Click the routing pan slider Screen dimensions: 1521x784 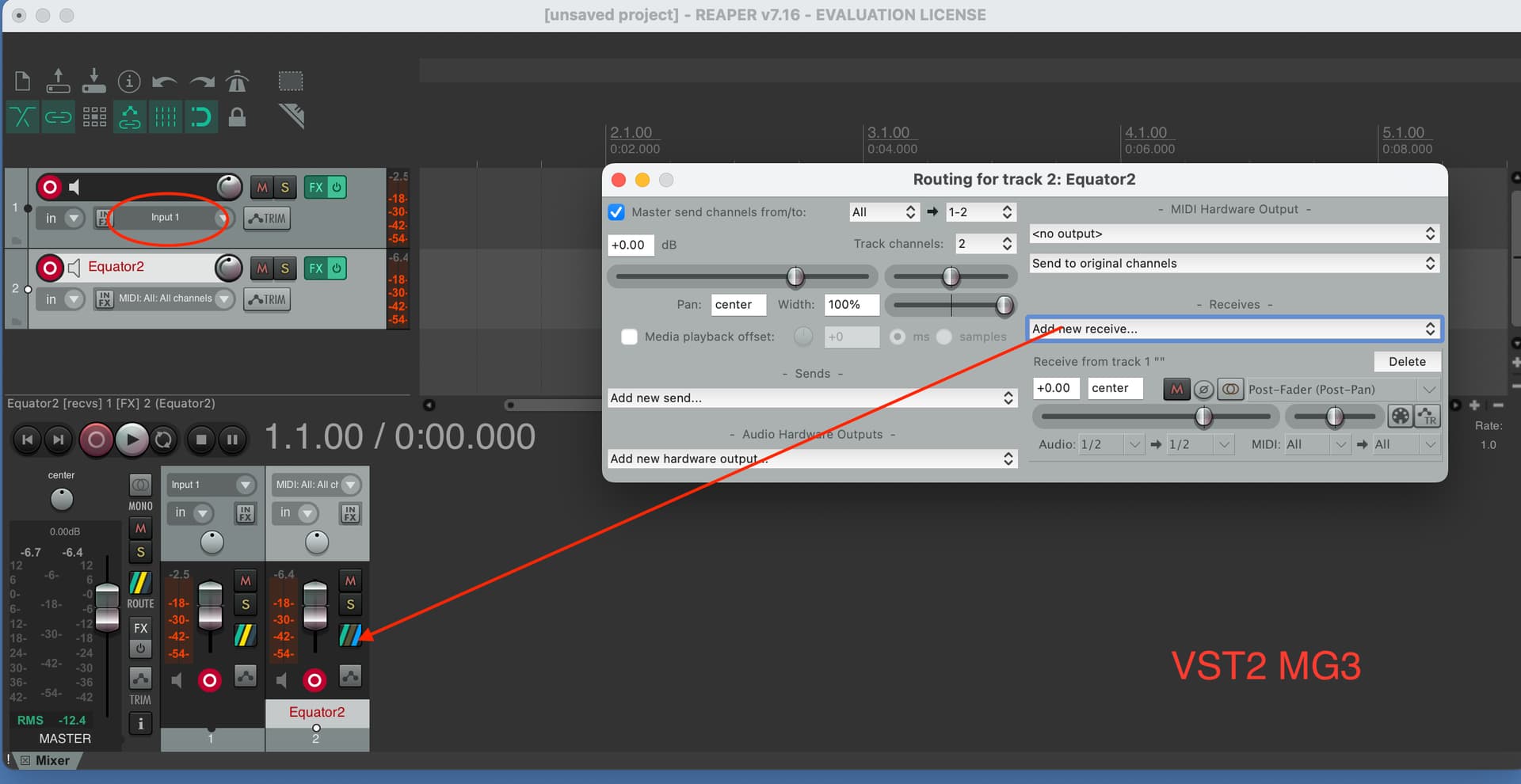[x=951, y=276]
